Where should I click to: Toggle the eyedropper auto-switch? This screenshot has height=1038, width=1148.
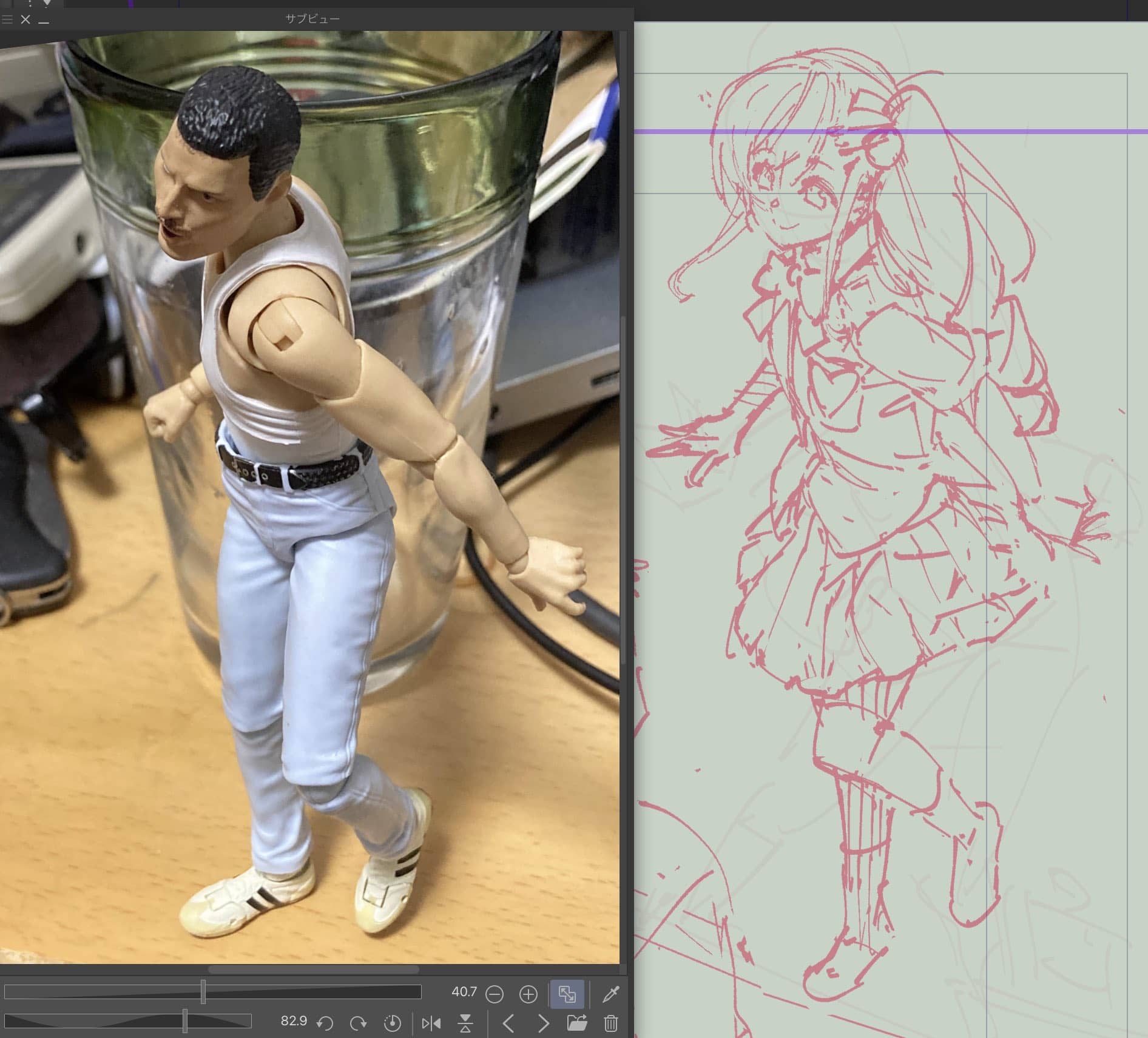pos(610,994)
